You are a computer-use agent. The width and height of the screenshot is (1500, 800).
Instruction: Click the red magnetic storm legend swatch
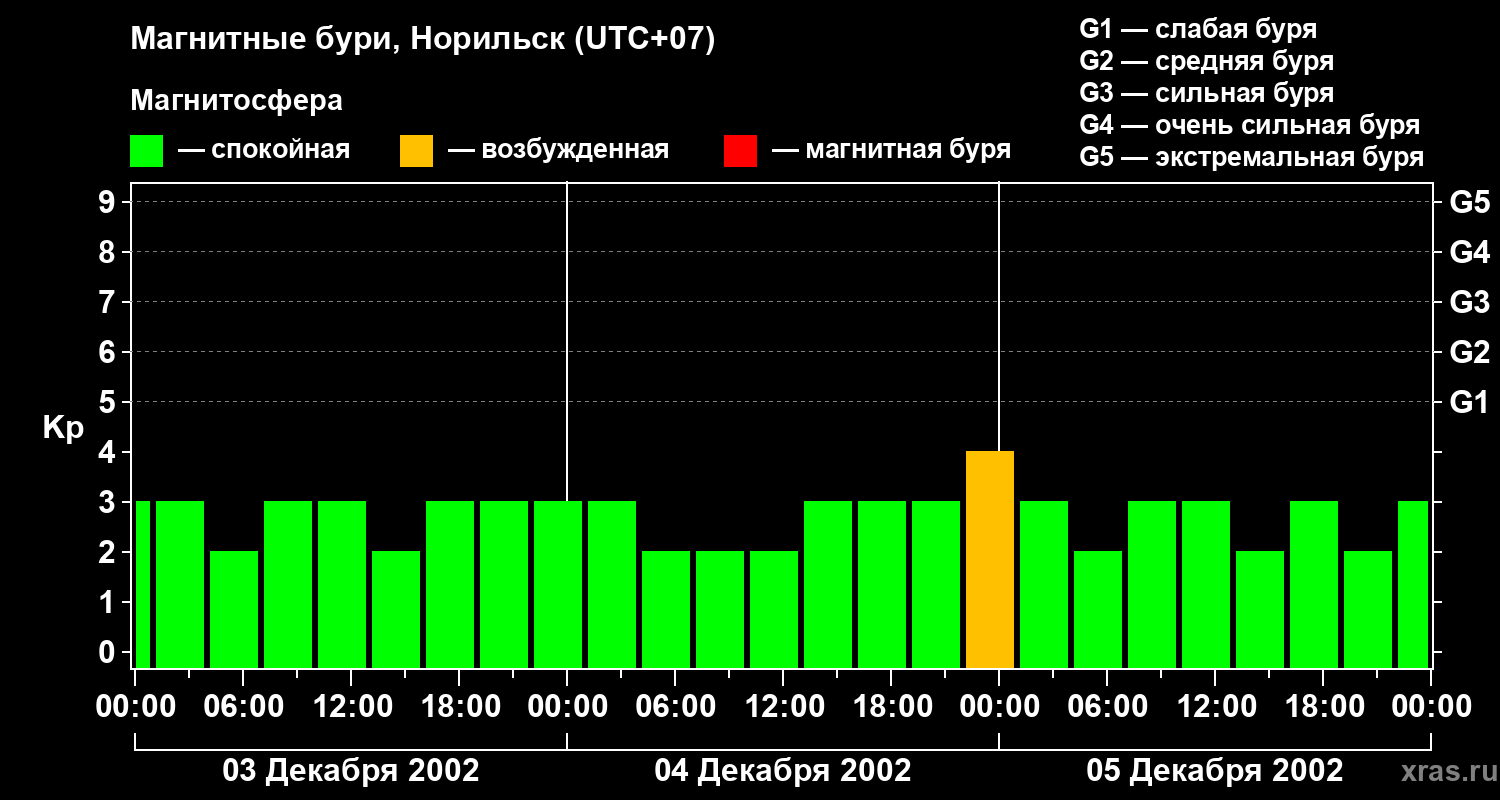click(740, 151)
